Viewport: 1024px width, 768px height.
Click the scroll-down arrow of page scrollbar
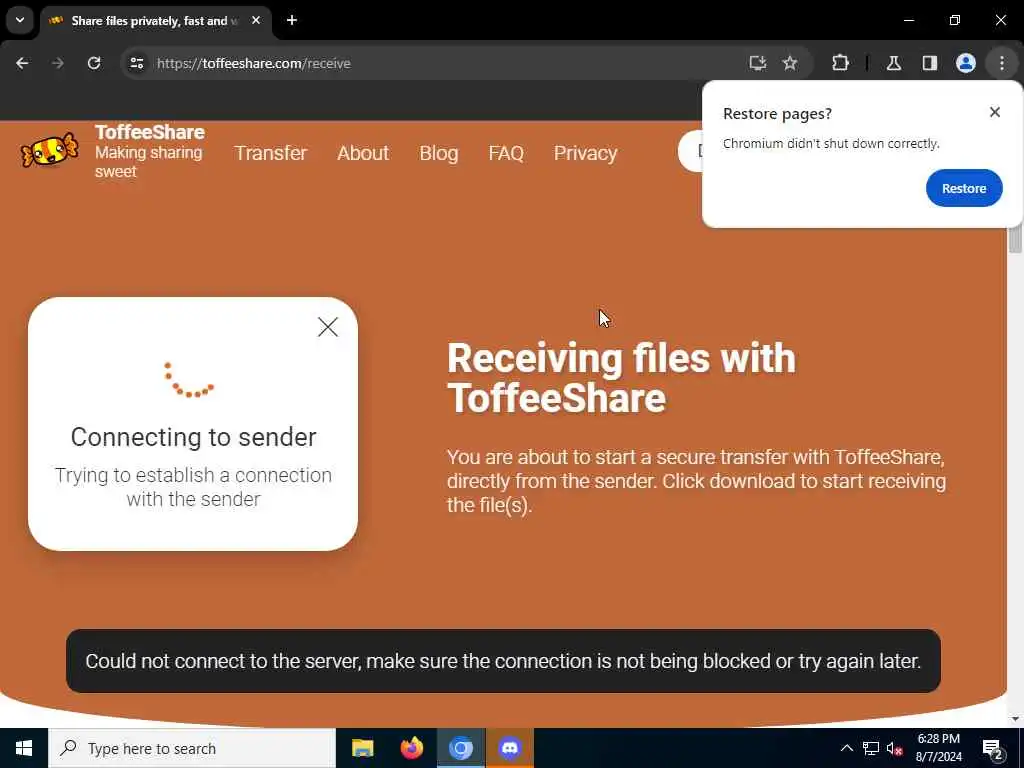click(x=1015, y=719)
